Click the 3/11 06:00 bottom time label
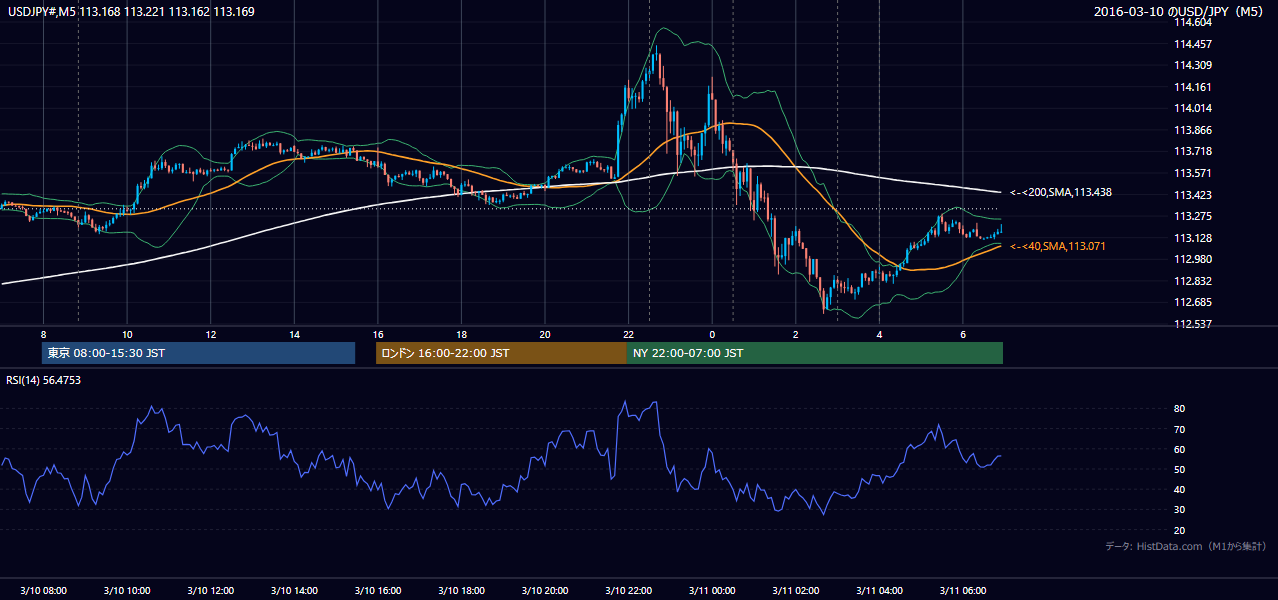 (x=962, y=591)
